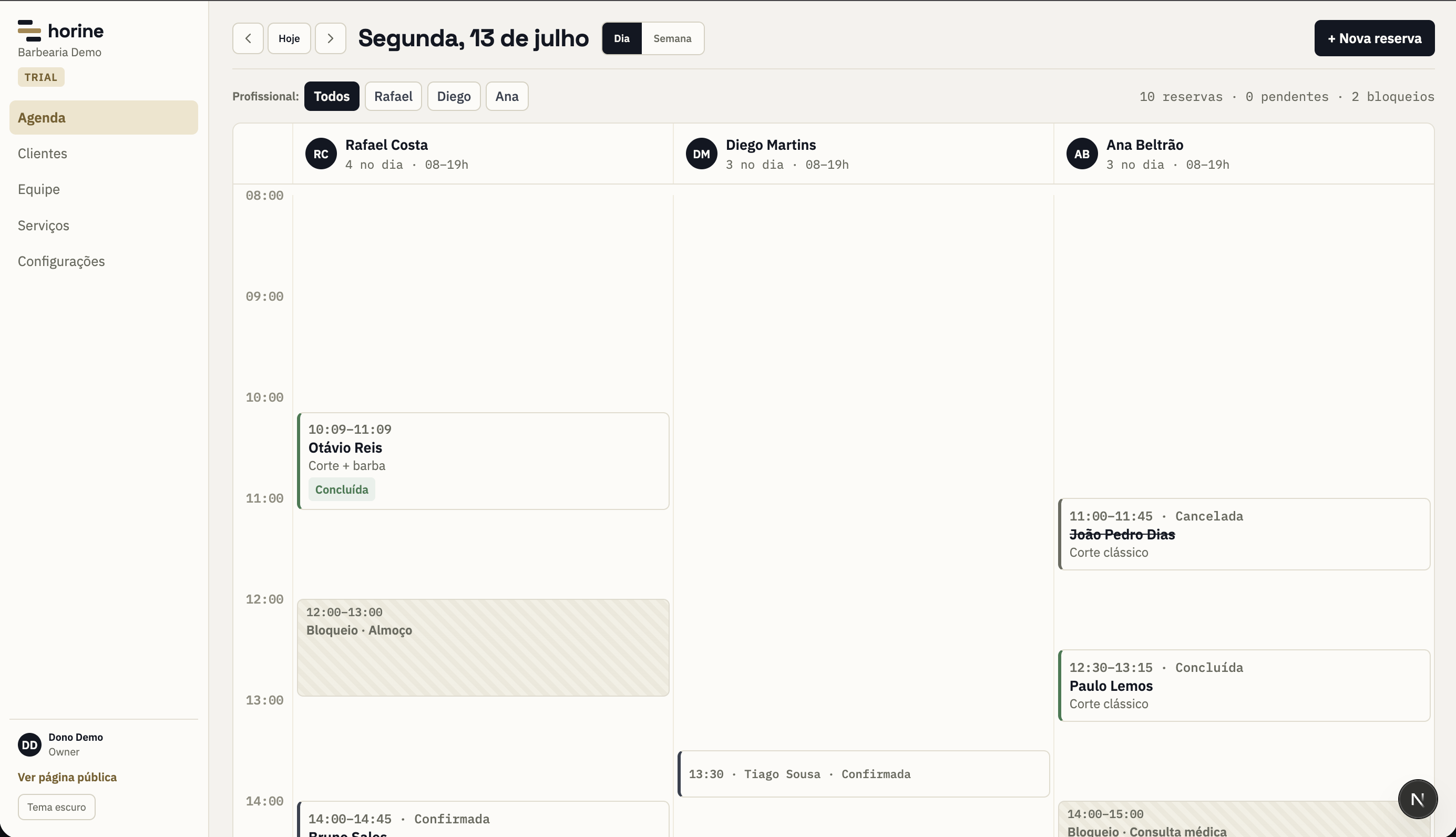Click Diego Martins column header name

point(771,145)
